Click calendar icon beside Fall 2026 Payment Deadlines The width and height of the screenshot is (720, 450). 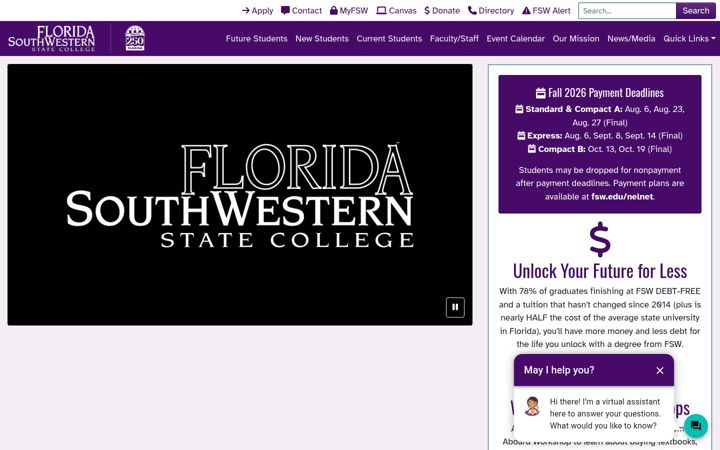[540, 93]
